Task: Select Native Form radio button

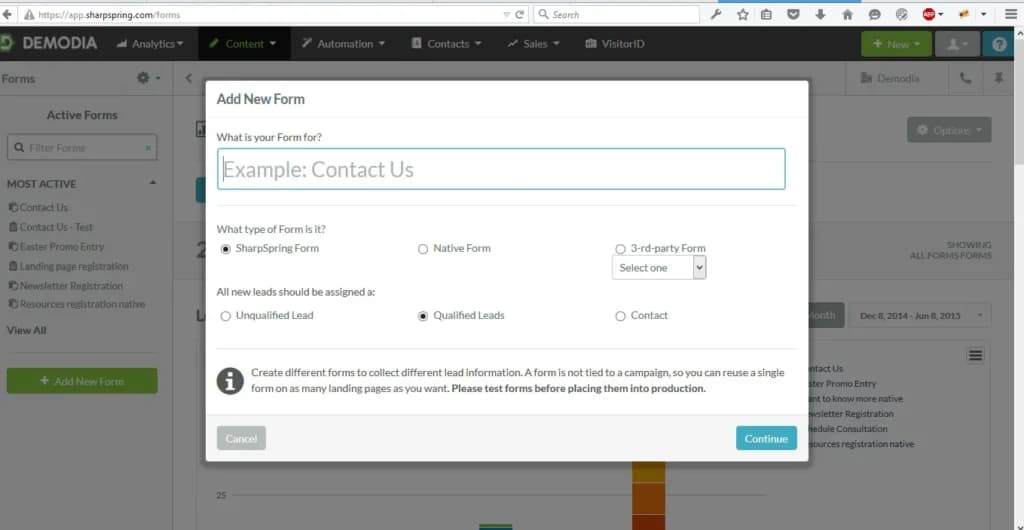Action: pyautogui.click(x=423, y=249)
